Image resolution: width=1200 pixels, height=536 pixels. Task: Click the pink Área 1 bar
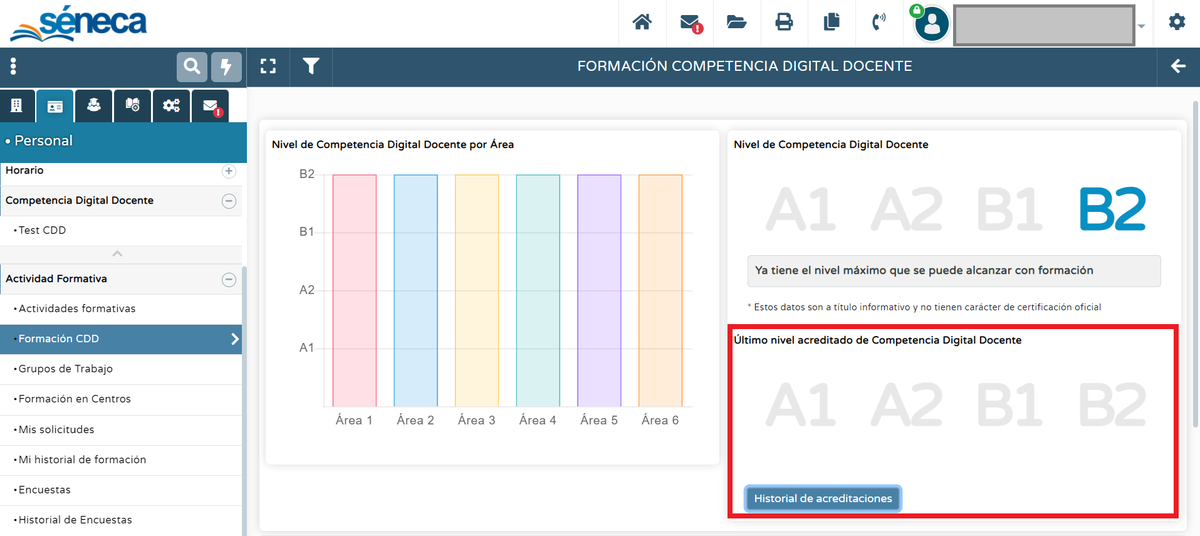tap(355, 290)
